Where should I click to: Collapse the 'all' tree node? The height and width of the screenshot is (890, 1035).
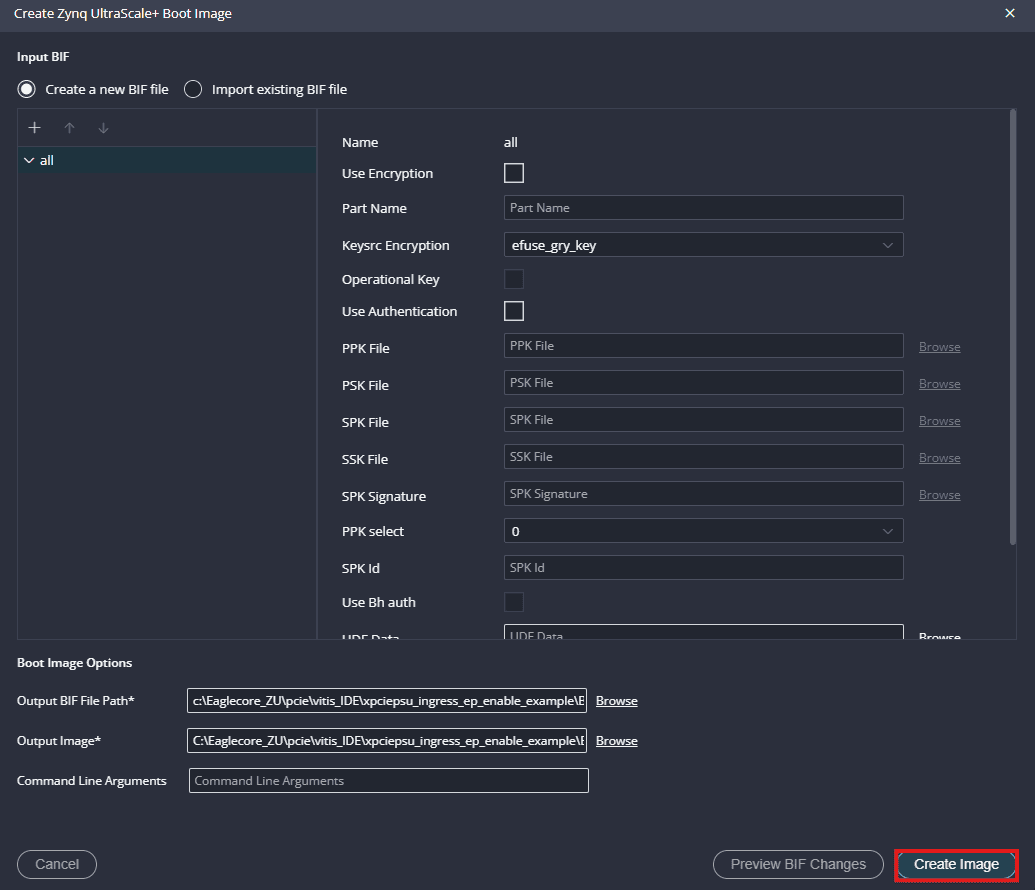(x=29, y=160)
